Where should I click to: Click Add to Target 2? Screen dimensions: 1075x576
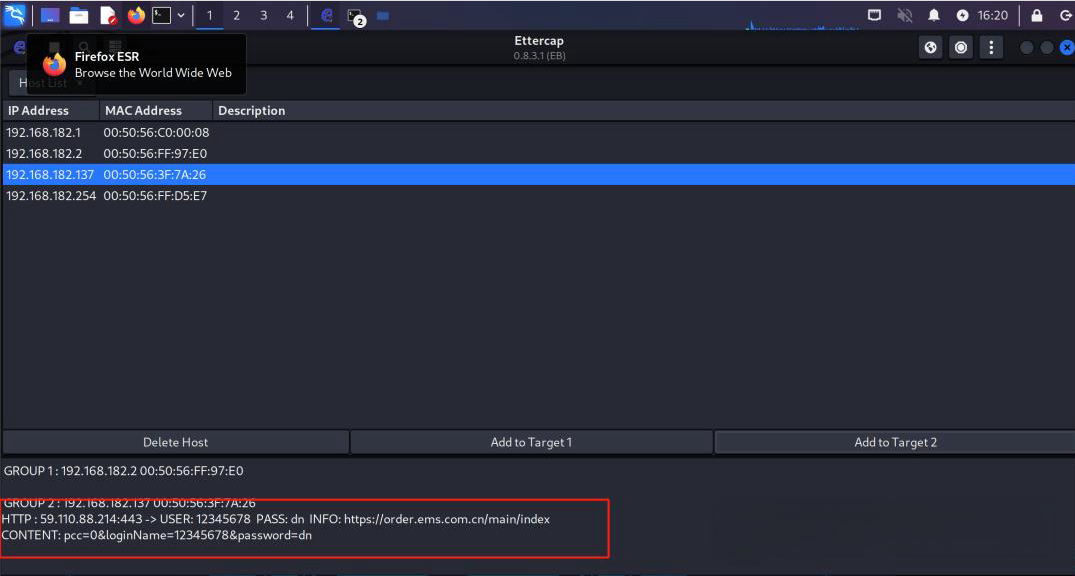(895, 442)
